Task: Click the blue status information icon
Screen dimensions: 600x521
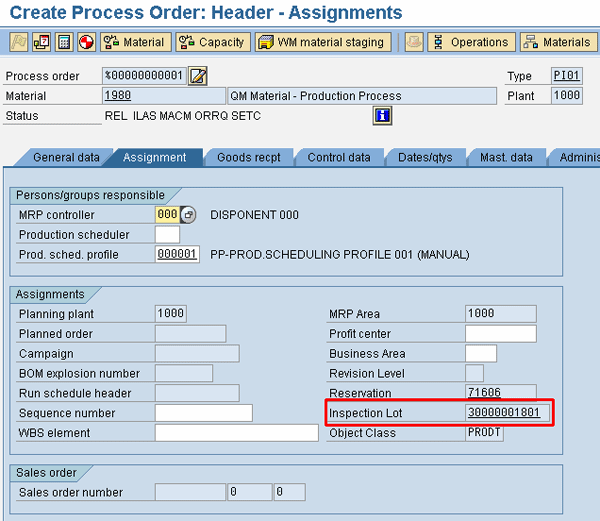Action: (381, 115)
